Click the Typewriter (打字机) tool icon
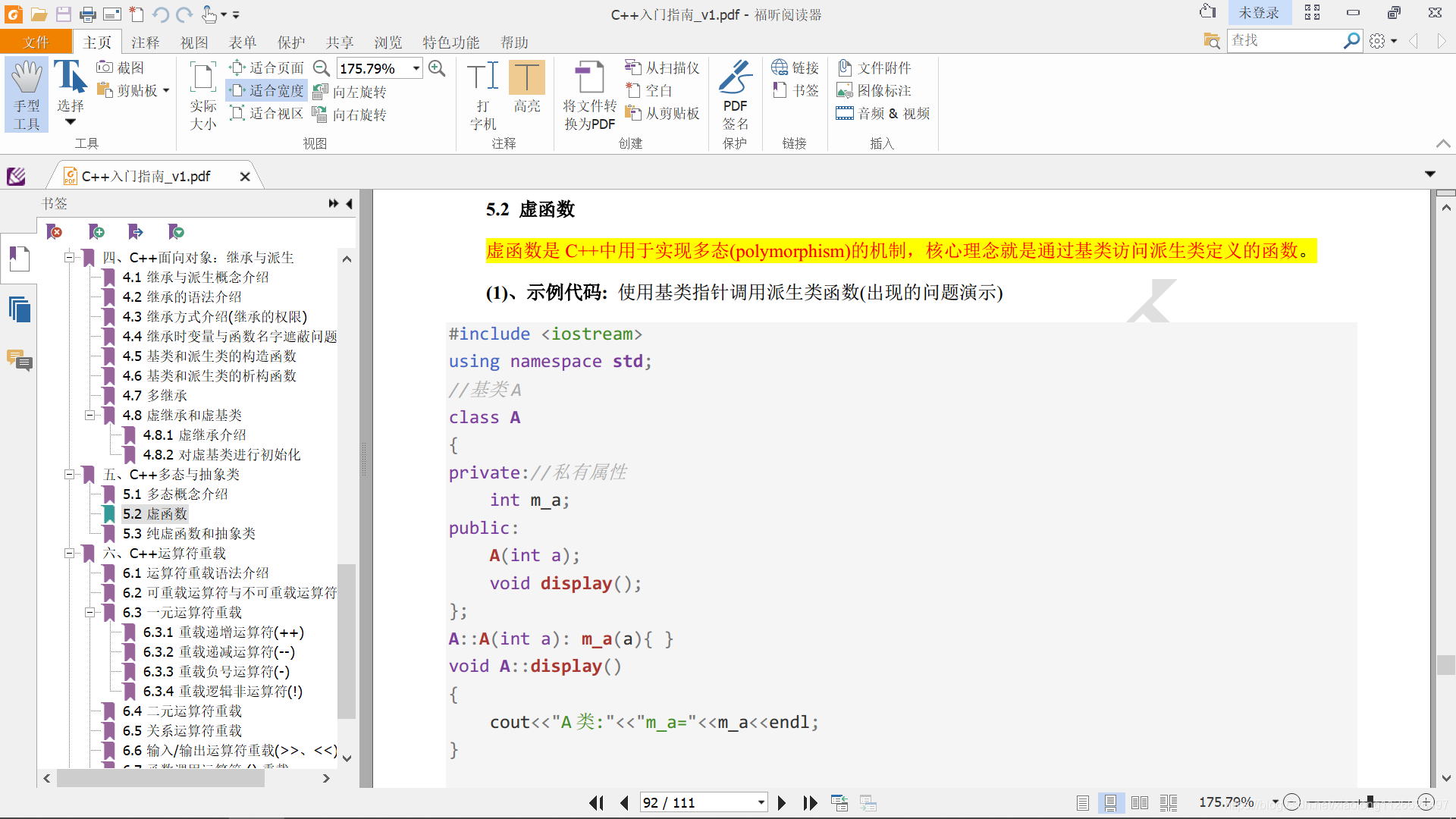 483,77
